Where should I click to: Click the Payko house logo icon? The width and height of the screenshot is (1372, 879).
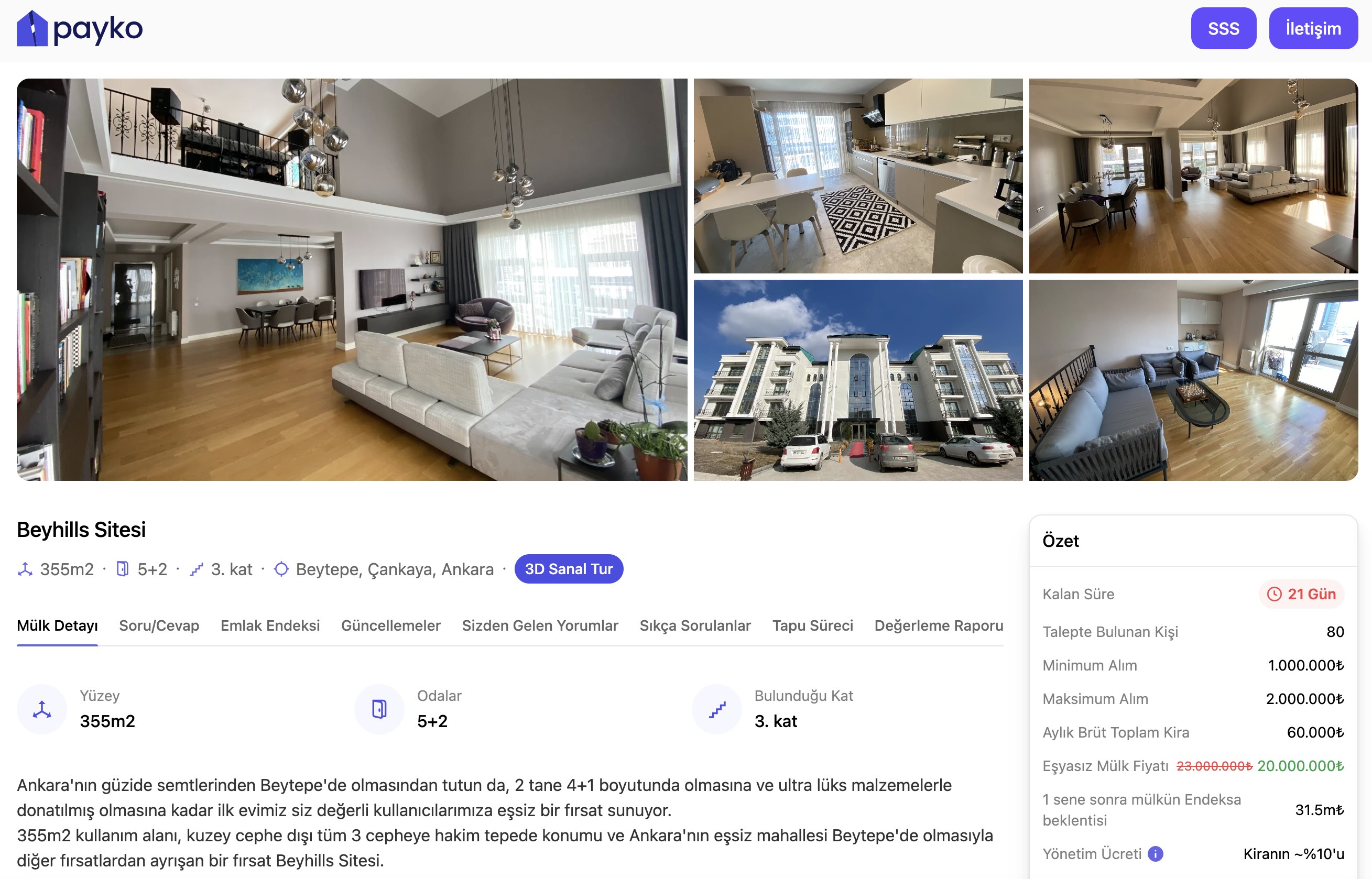tap(32, 28)
